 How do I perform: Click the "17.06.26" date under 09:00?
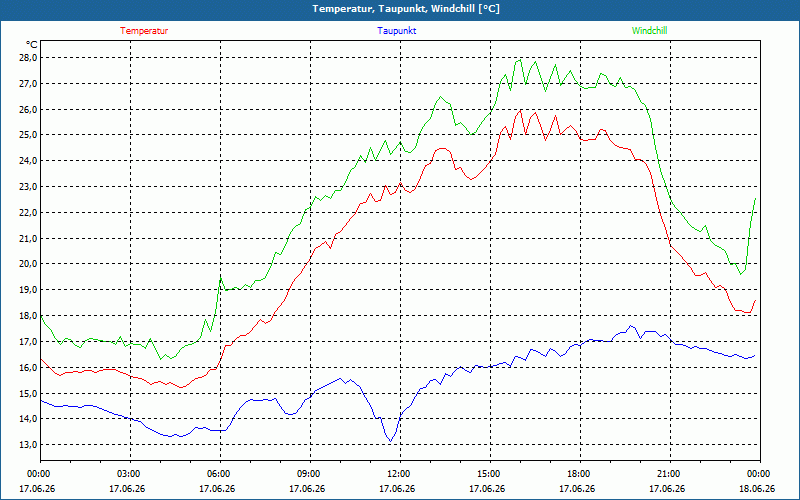click(x=308, y=489)
